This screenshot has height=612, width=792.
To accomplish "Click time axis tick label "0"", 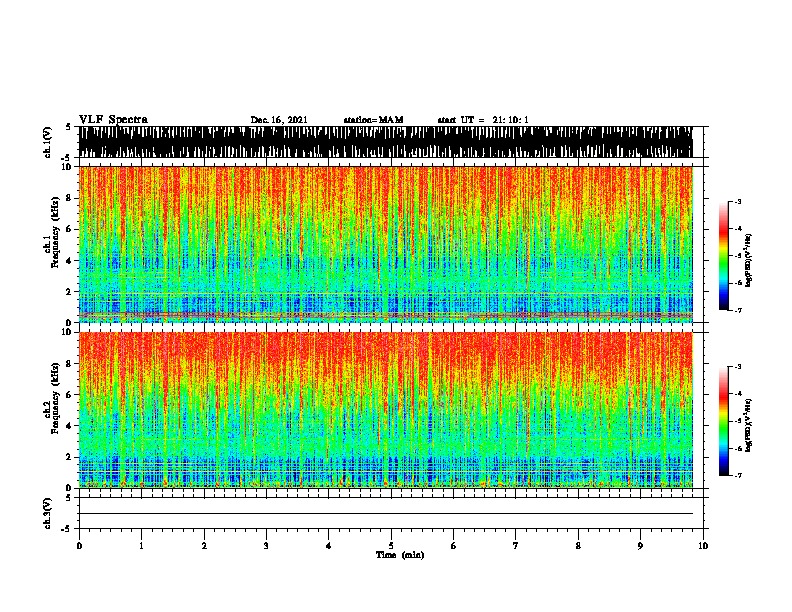I will click(x=79, y=545).
